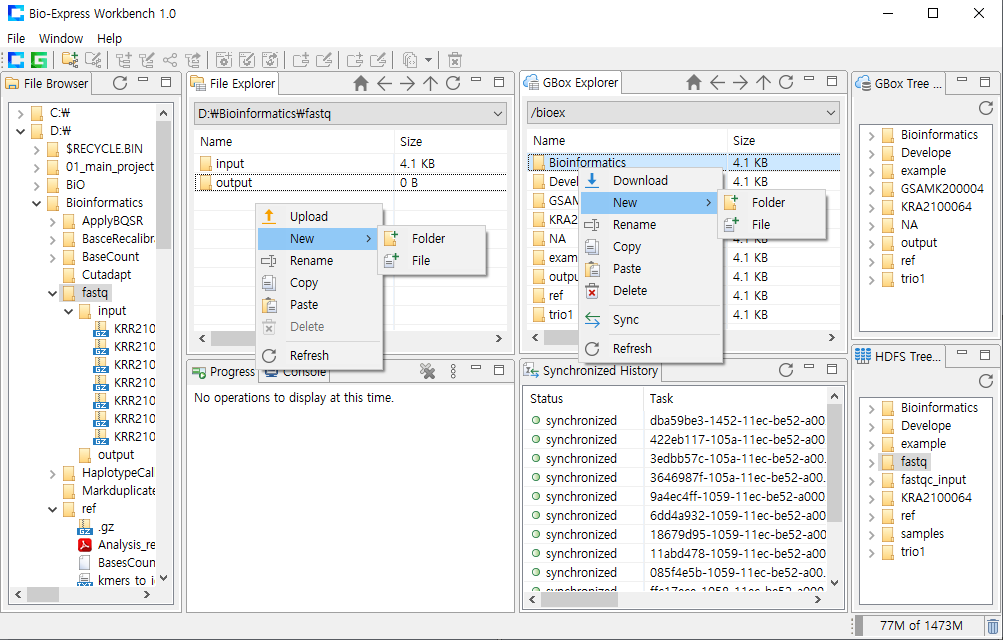Viewport: 1003px width, 640px height.
Task: Go back in GBox Explorer
Action: point(718,82)
